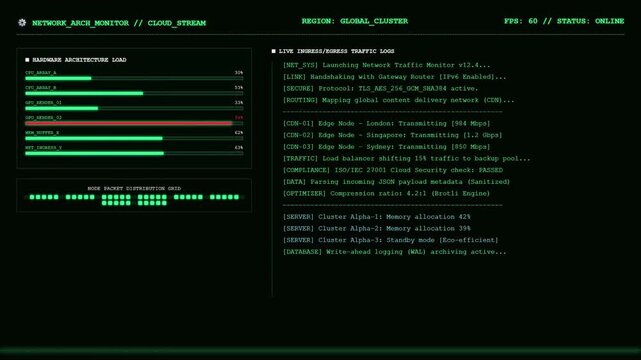Screen dimensions: 641x360
Task: Click the CPU_ARRAY_A label
Action: coord(40,73)
